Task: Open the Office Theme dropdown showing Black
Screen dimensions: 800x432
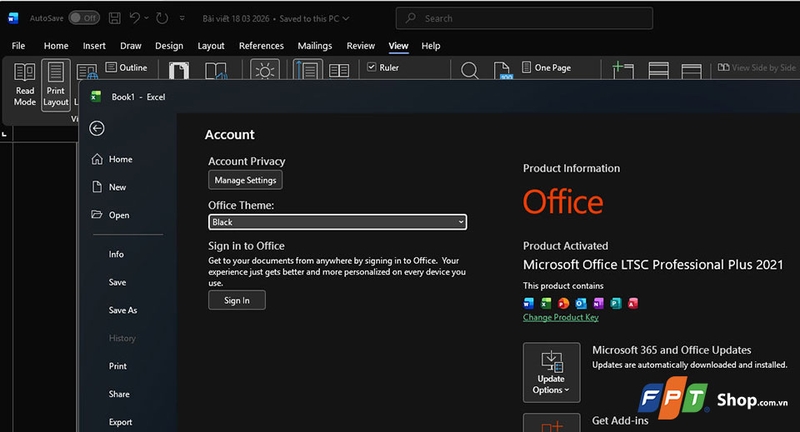Action: pyautogui.click(x=337, y=222)
